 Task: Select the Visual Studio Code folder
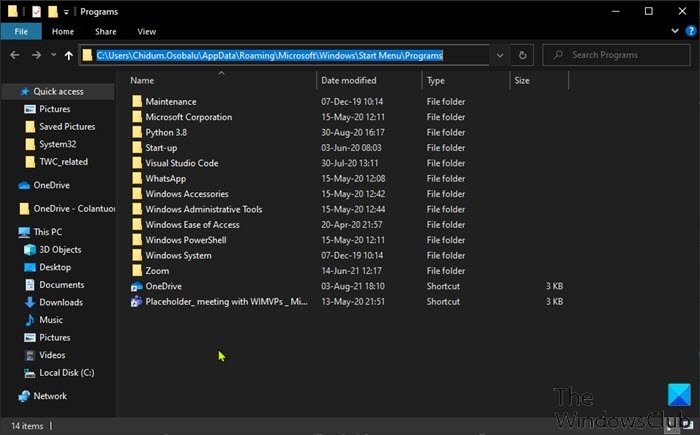182,163
